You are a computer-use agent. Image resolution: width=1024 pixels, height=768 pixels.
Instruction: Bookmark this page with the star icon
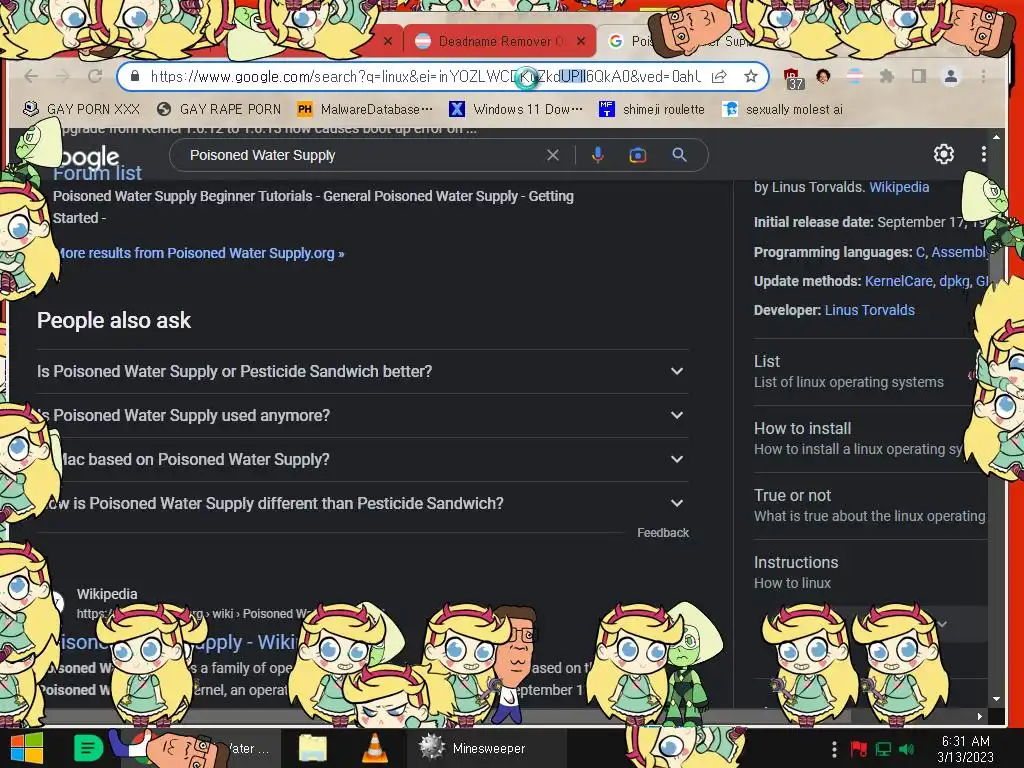pos(751,76)
